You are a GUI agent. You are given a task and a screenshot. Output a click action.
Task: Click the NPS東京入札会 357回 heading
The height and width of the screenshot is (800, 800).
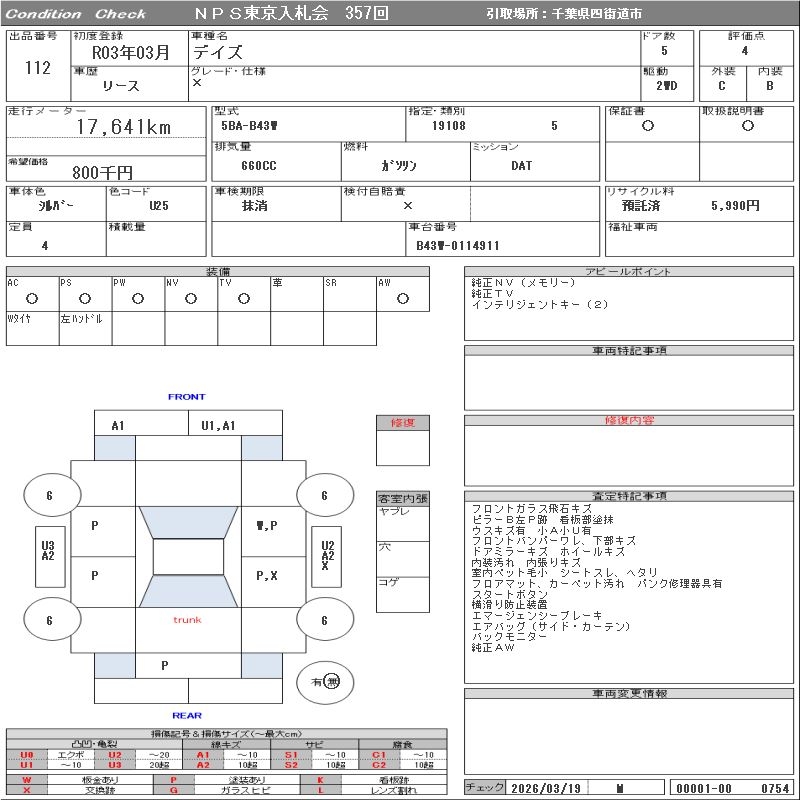pyautogui.click(x=291, y=13)
